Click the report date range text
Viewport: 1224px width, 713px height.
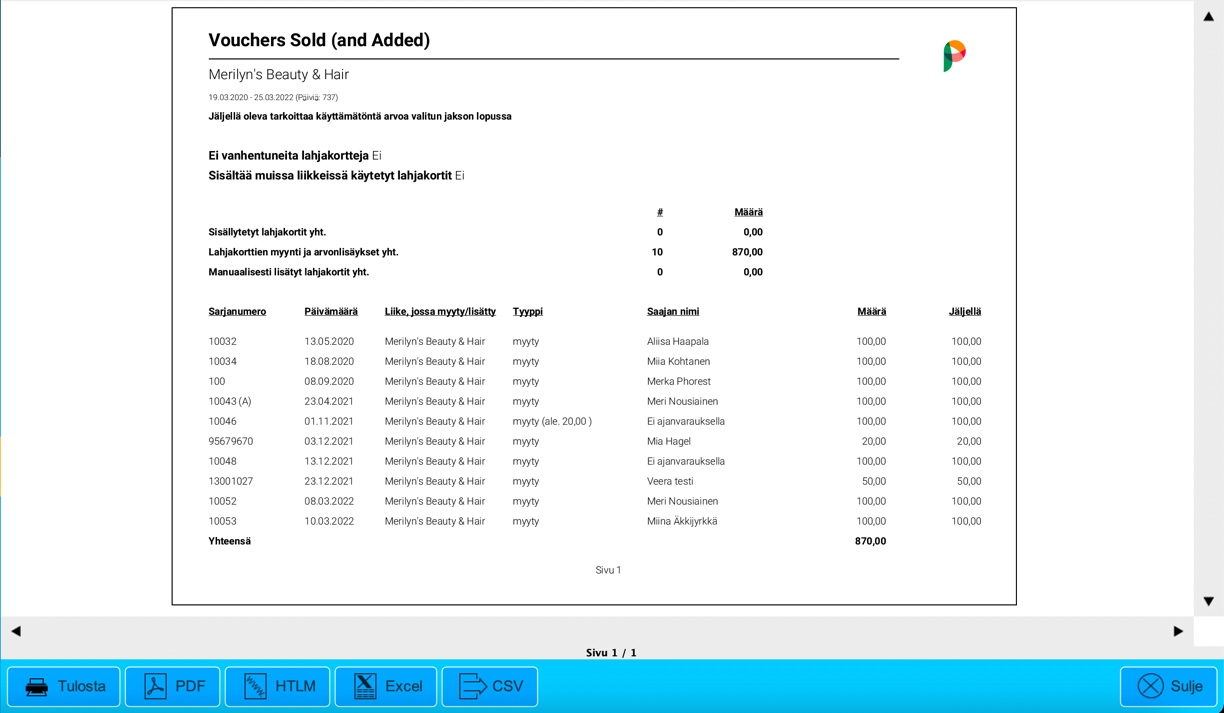pyautogui.click(x=273, y=98)
